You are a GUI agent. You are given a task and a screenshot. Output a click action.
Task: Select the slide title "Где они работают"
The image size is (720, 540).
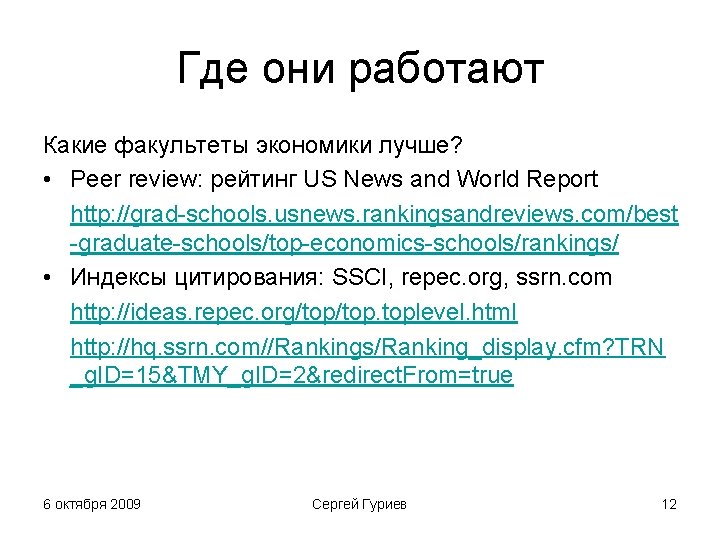pyautogui.click(x=360, y=69)
